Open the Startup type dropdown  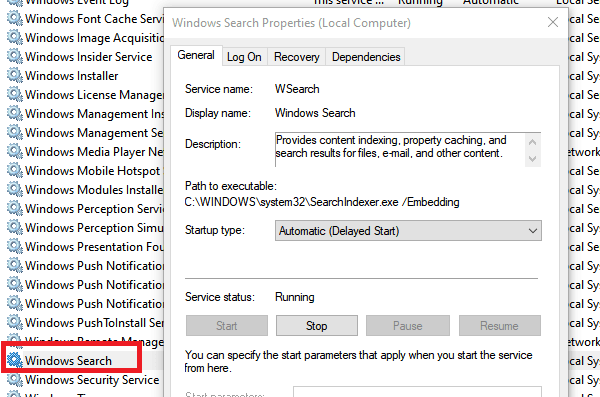[408, 230]
